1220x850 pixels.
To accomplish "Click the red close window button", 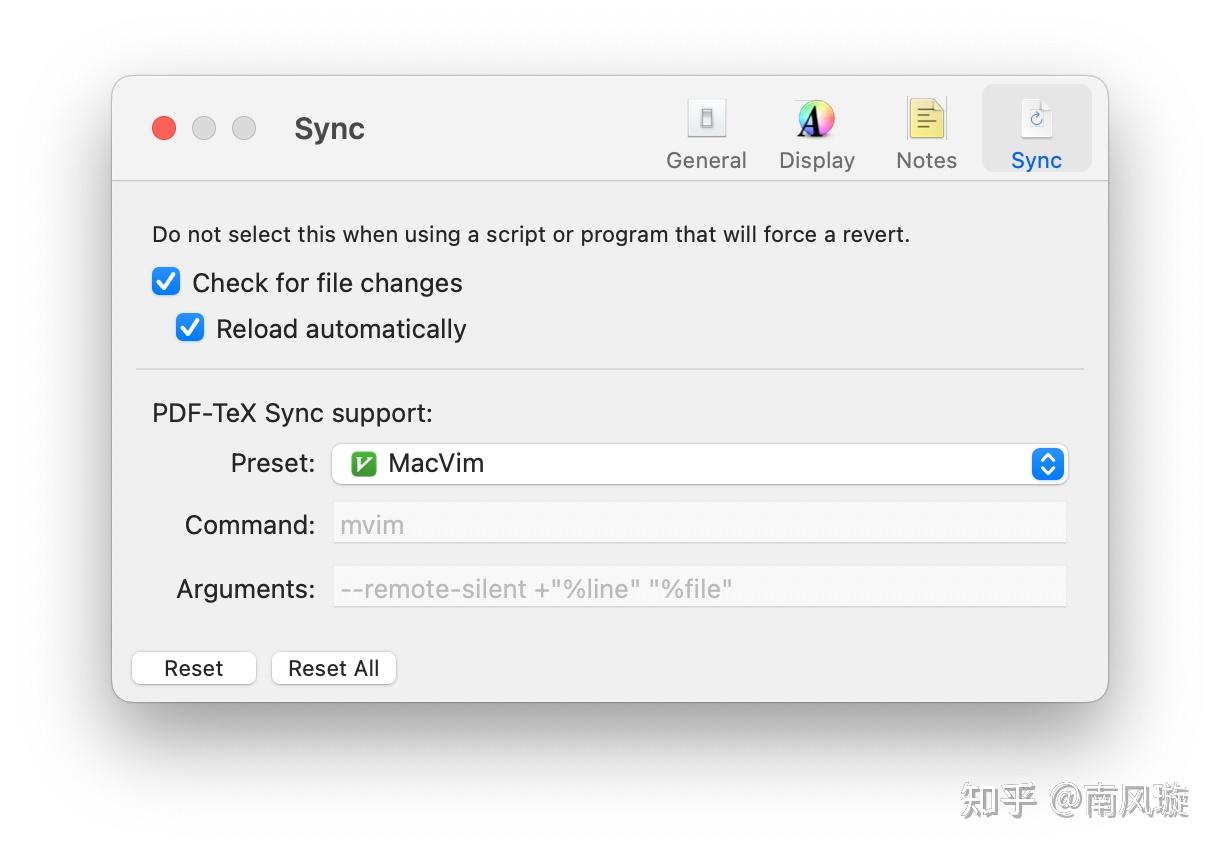I will 164,128.
